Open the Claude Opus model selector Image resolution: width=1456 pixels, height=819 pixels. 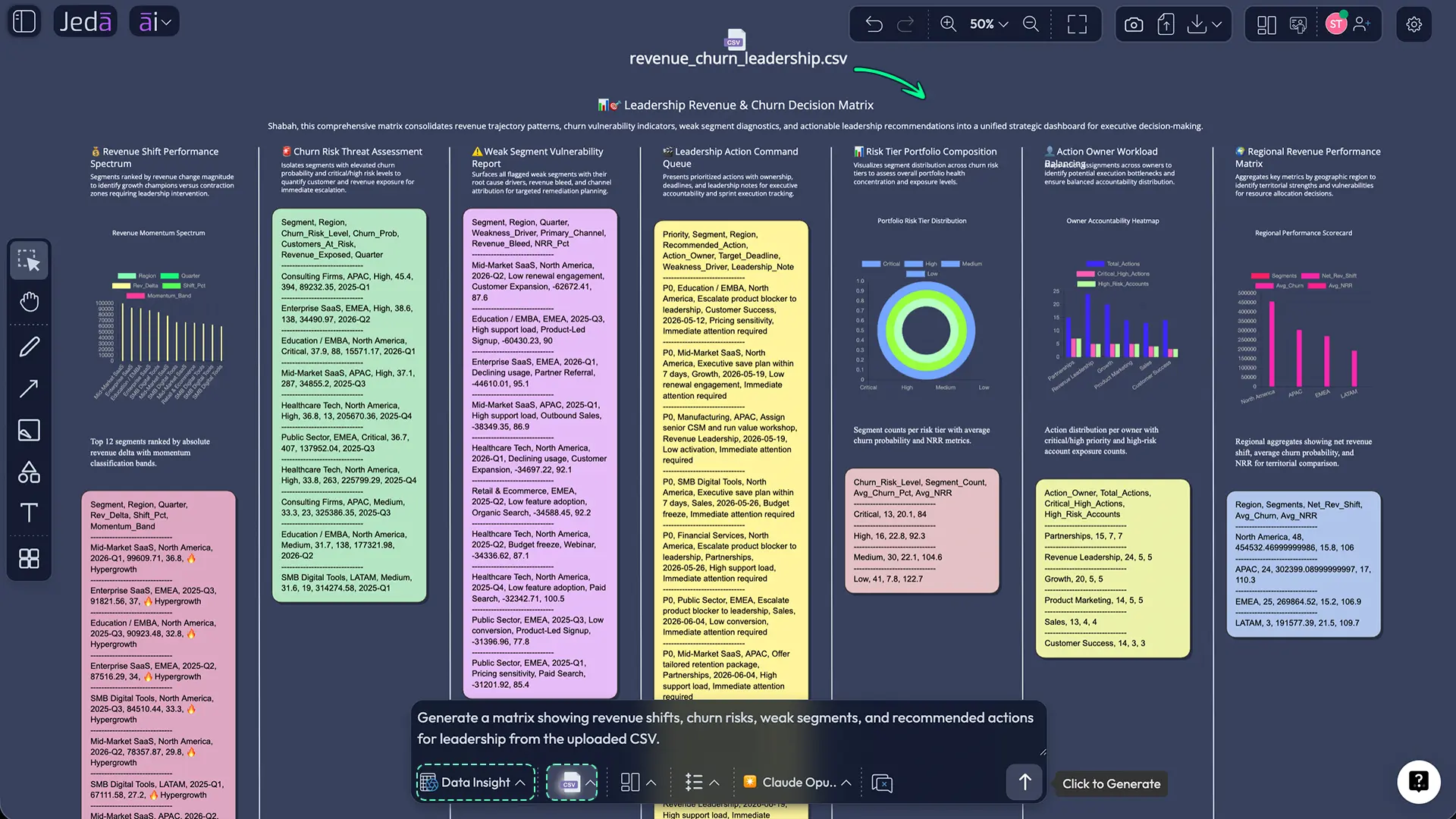tap(797, 782)
